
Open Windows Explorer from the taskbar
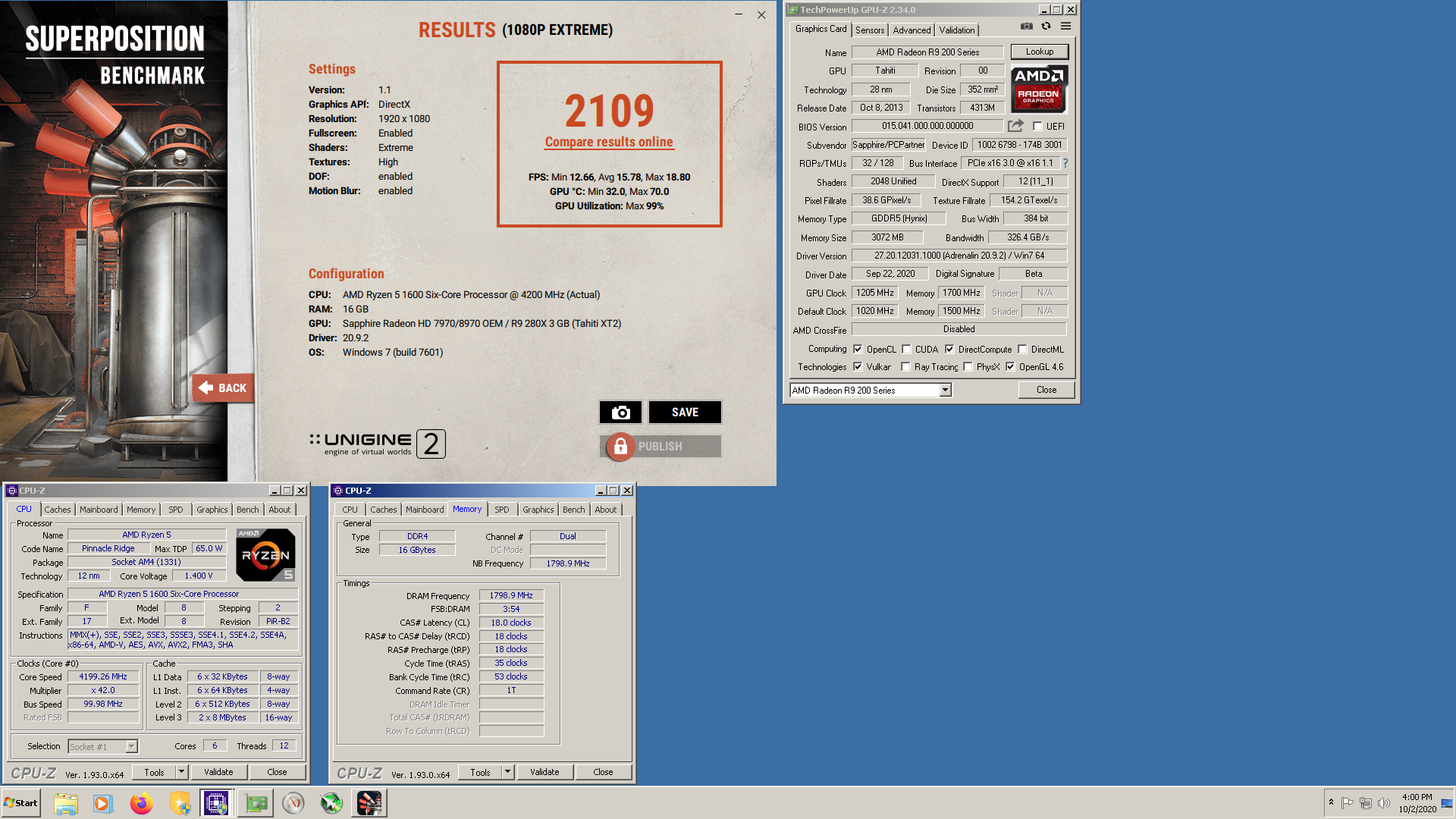[x=66, y=803]
